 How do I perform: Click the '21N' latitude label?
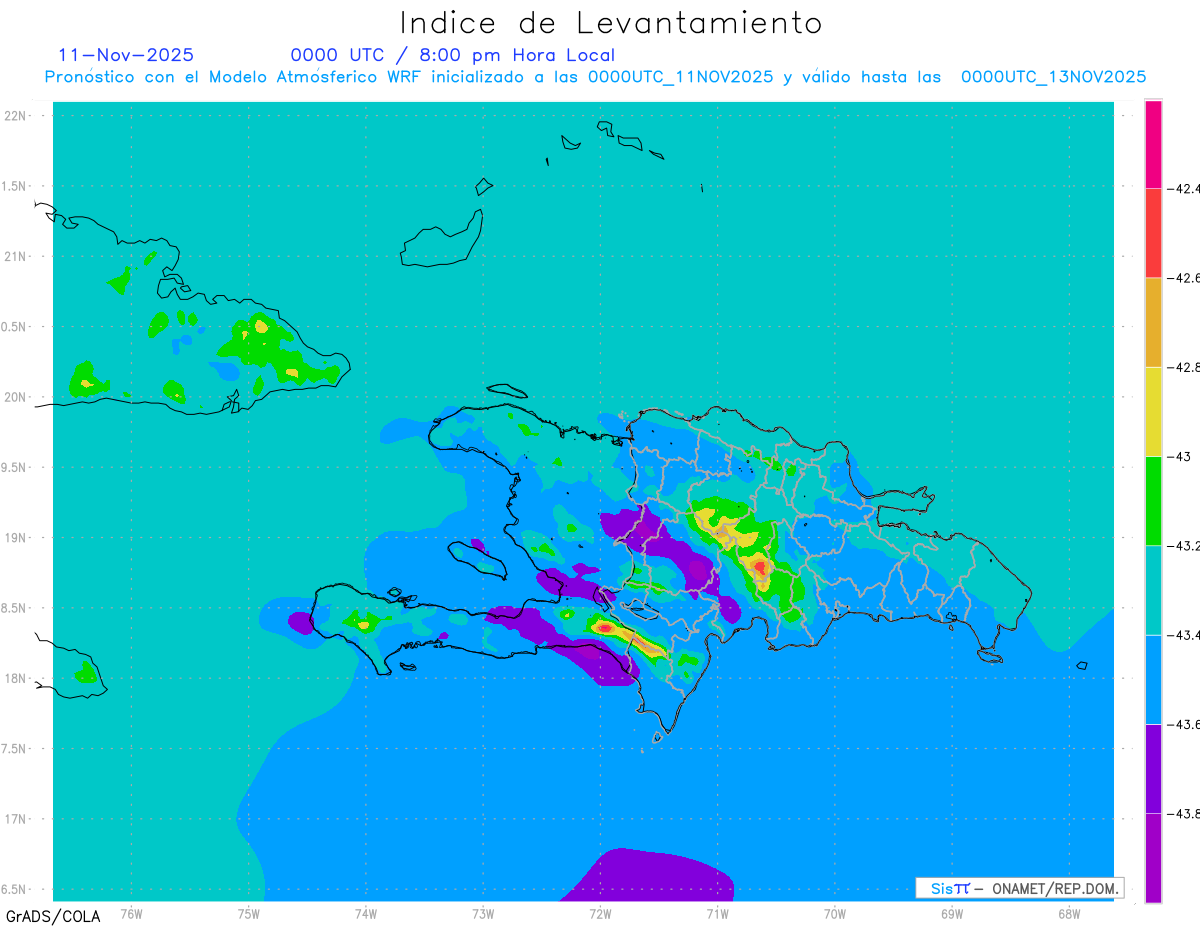pos(16,256)
